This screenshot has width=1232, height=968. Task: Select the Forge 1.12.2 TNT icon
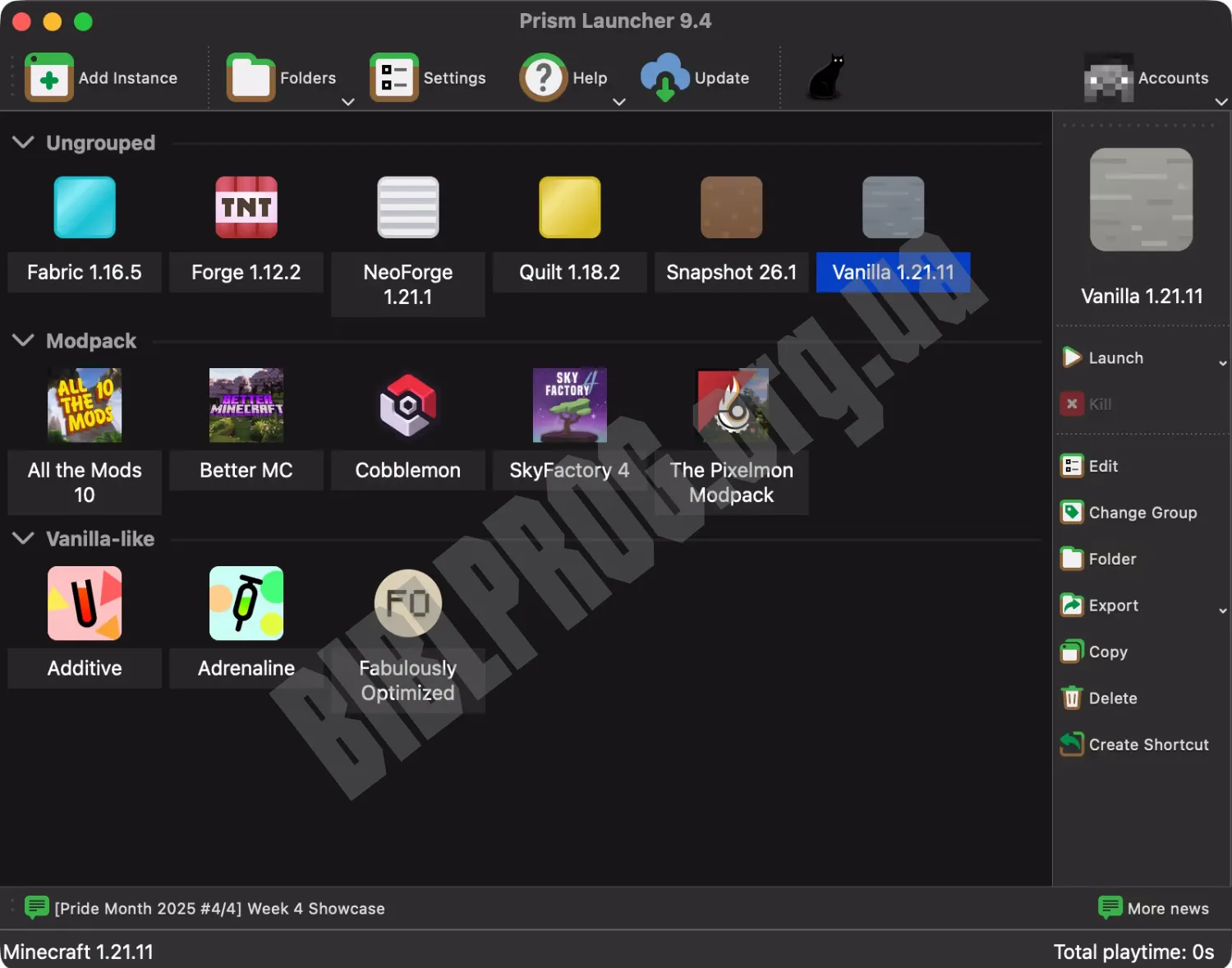click(246, 207)
